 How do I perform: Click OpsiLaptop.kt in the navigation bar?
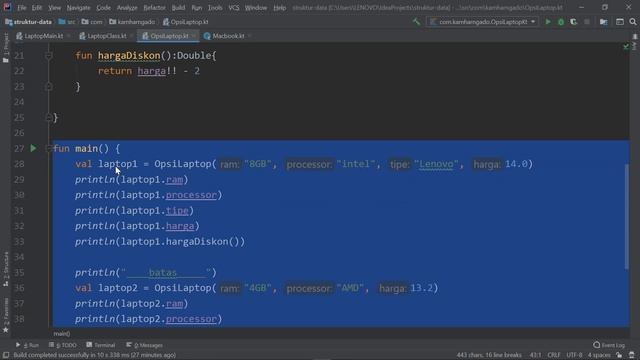185,22
